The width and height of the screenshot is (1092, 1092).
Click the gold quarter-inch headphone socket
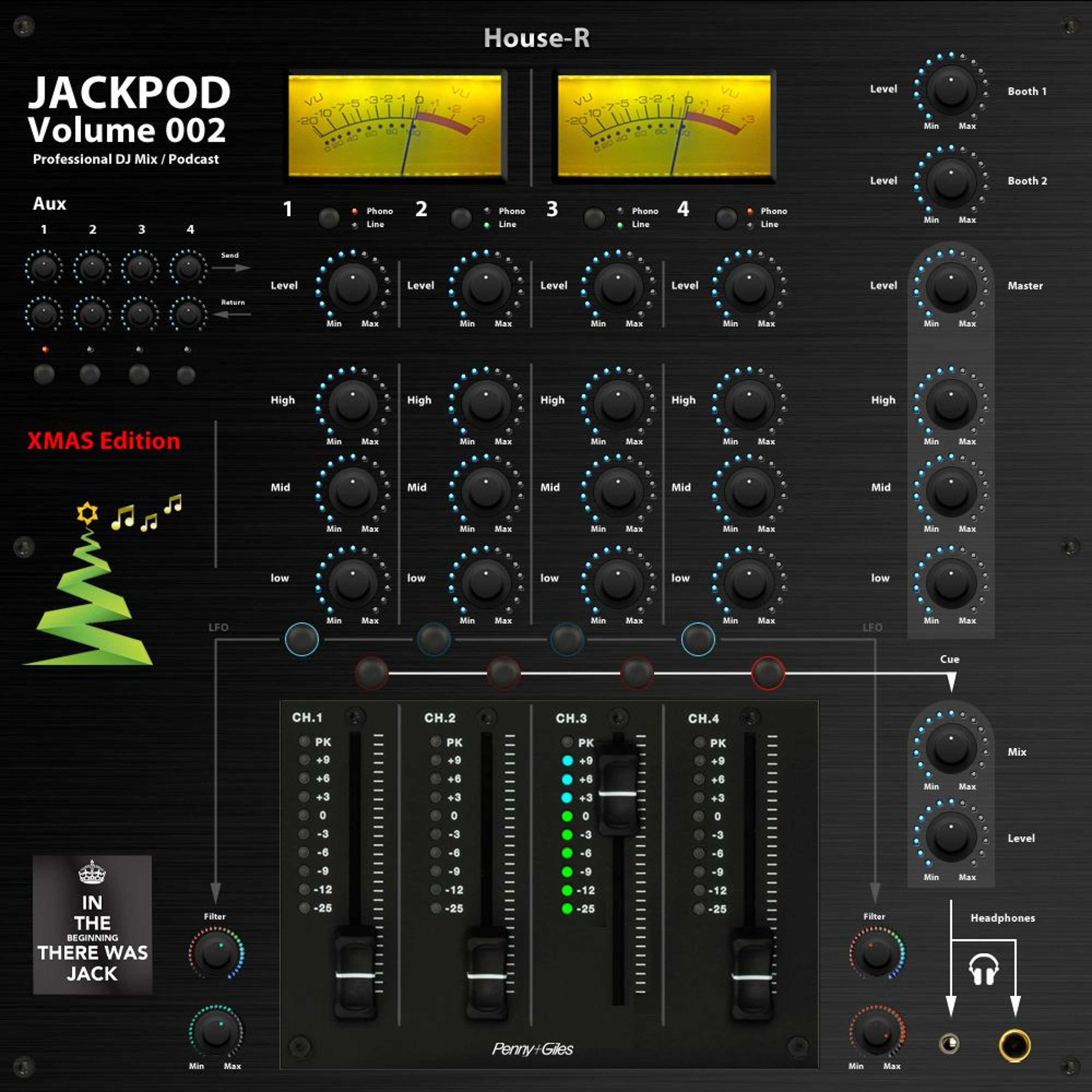(x=1014, y=1045)
